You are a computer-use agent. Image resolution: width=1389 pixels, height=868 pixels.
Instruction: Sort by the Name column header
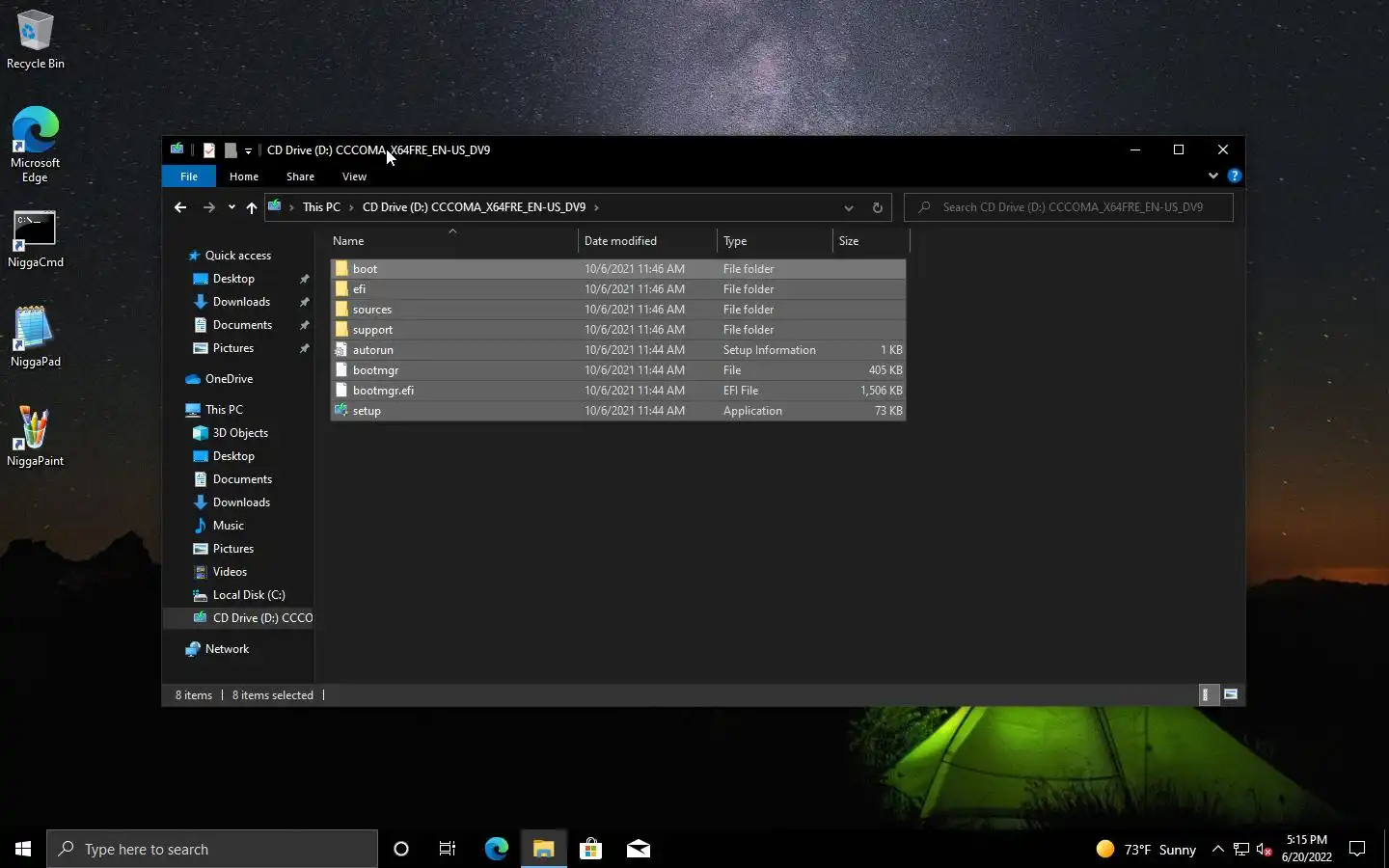point(453,241)
